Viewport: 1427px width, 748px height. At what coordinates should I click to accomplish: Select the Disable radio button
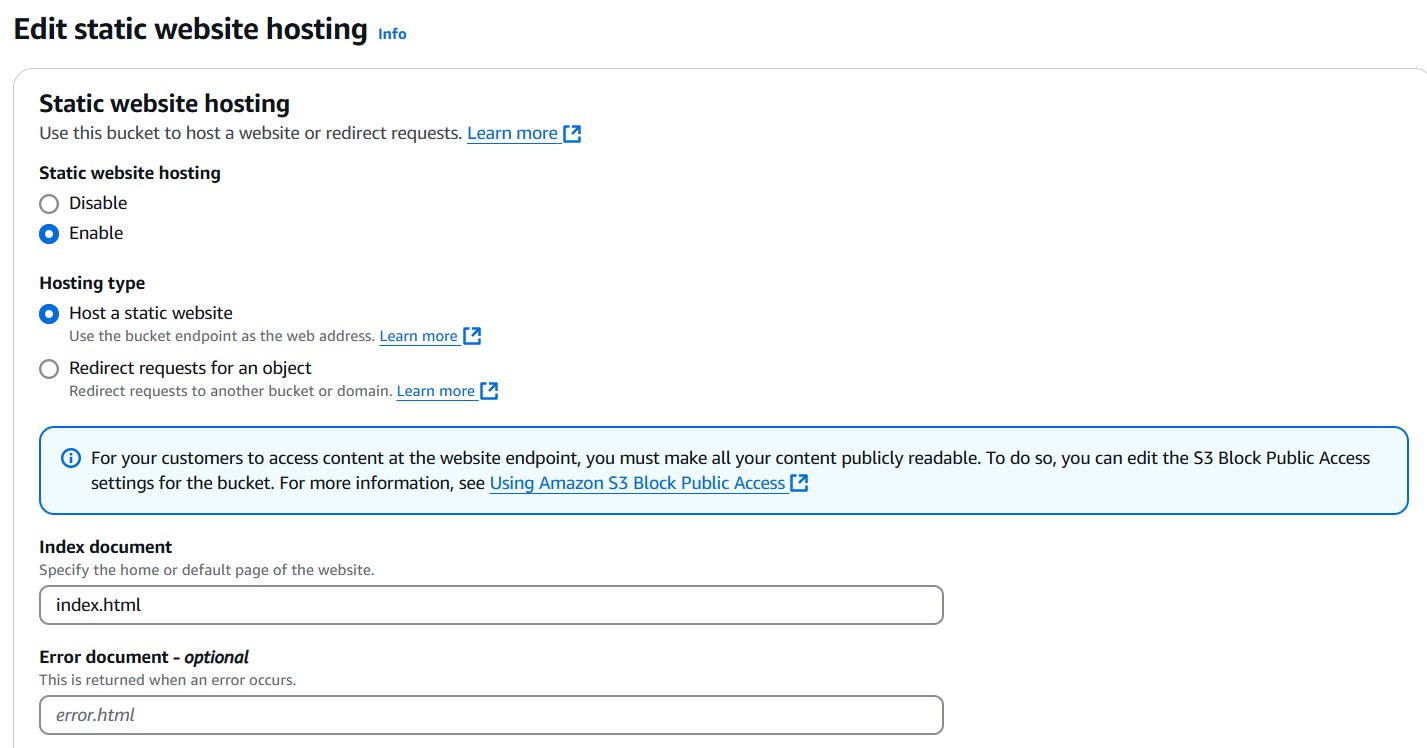point(49,204)
